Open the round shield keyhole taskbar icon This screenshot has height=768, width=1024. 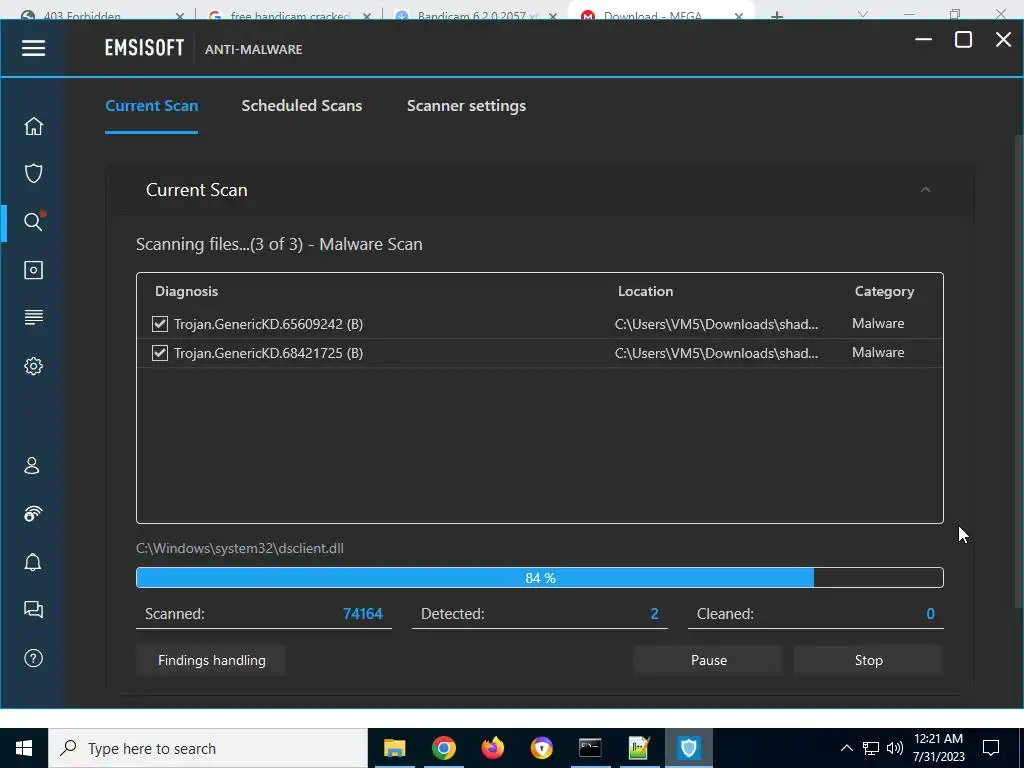click(541, 748)
